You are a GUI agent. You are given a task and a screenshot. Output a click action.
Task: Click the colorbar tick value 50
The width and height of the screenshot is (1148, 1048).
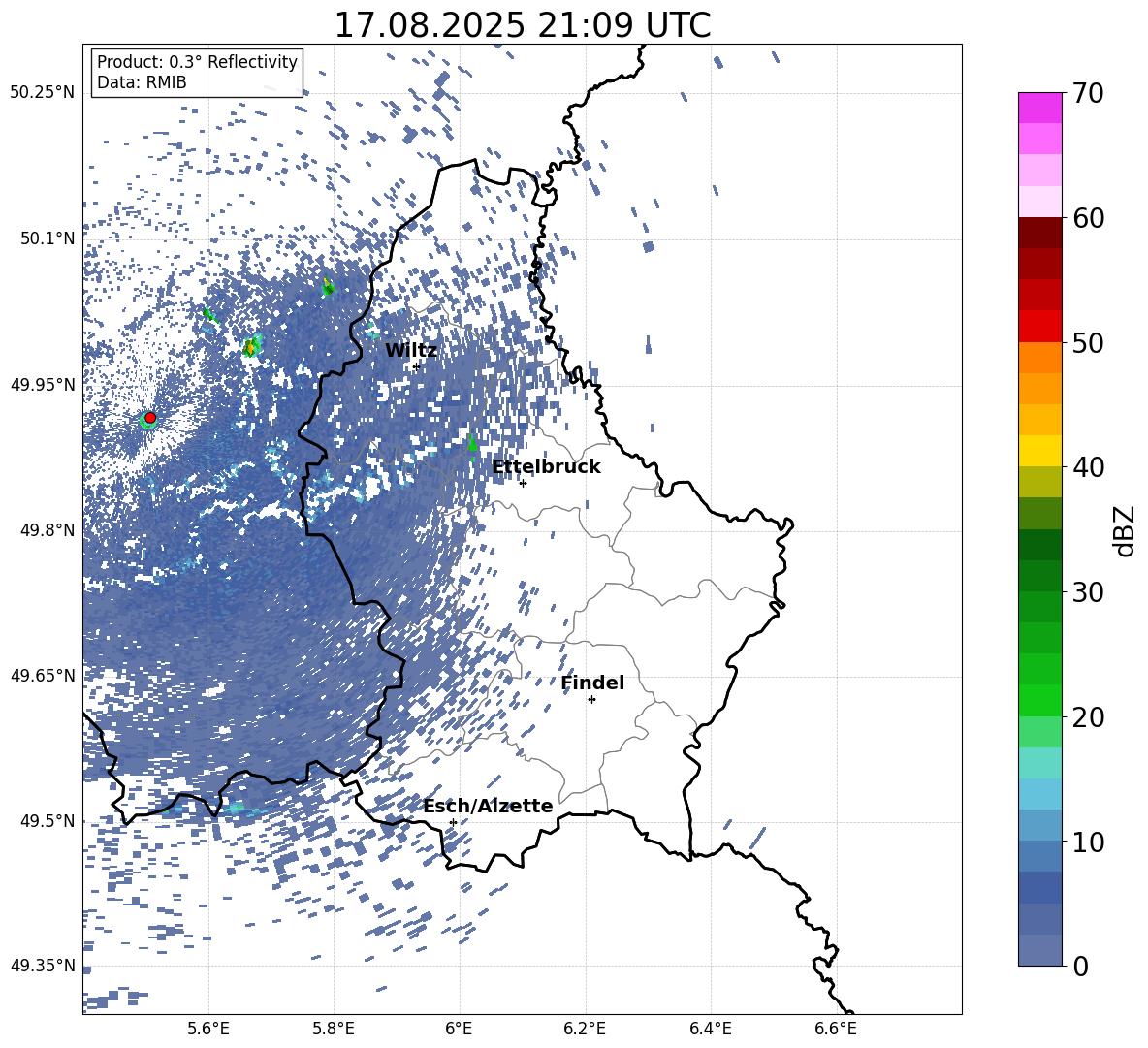(x=1088, y=342)
